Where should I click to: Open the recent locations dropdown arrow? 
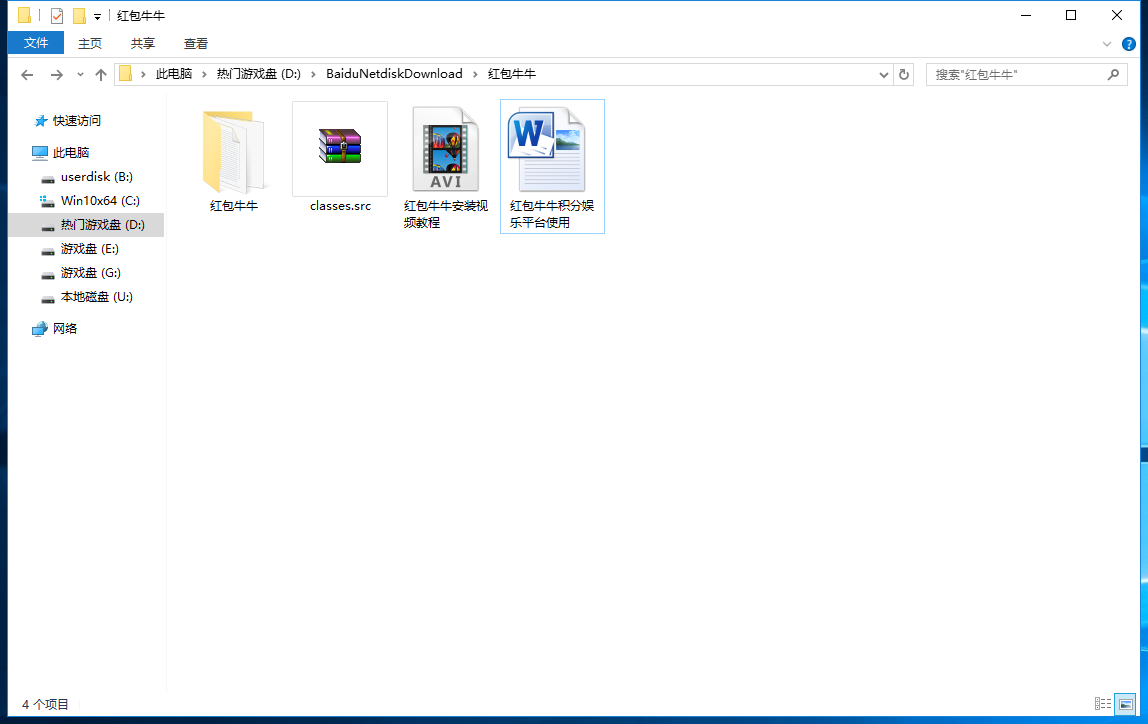[x=80, y=75]
